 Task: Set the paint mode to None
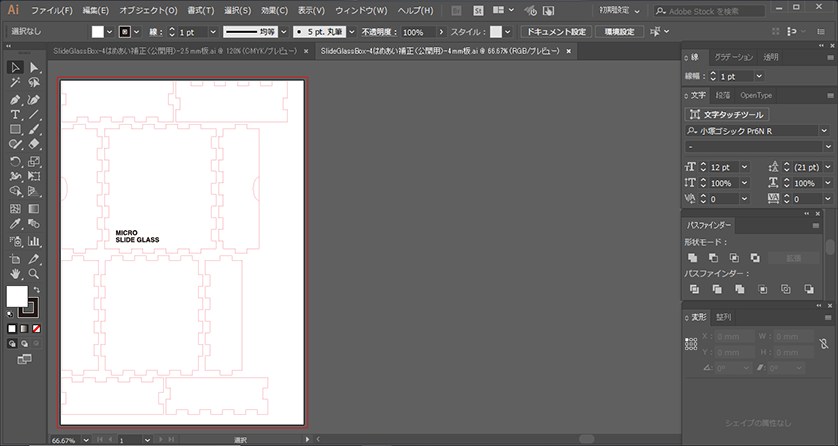coord(37,328)
